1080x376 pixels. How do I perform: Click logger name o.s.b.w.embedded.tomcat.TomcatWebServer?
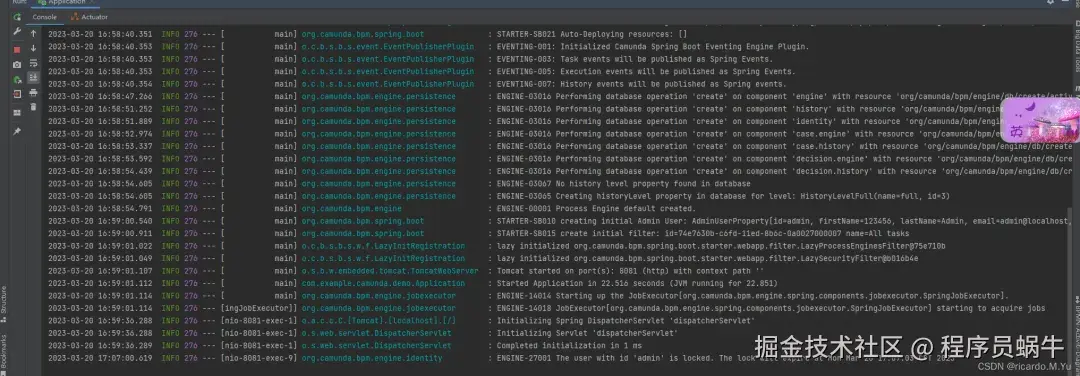(389, 271)
